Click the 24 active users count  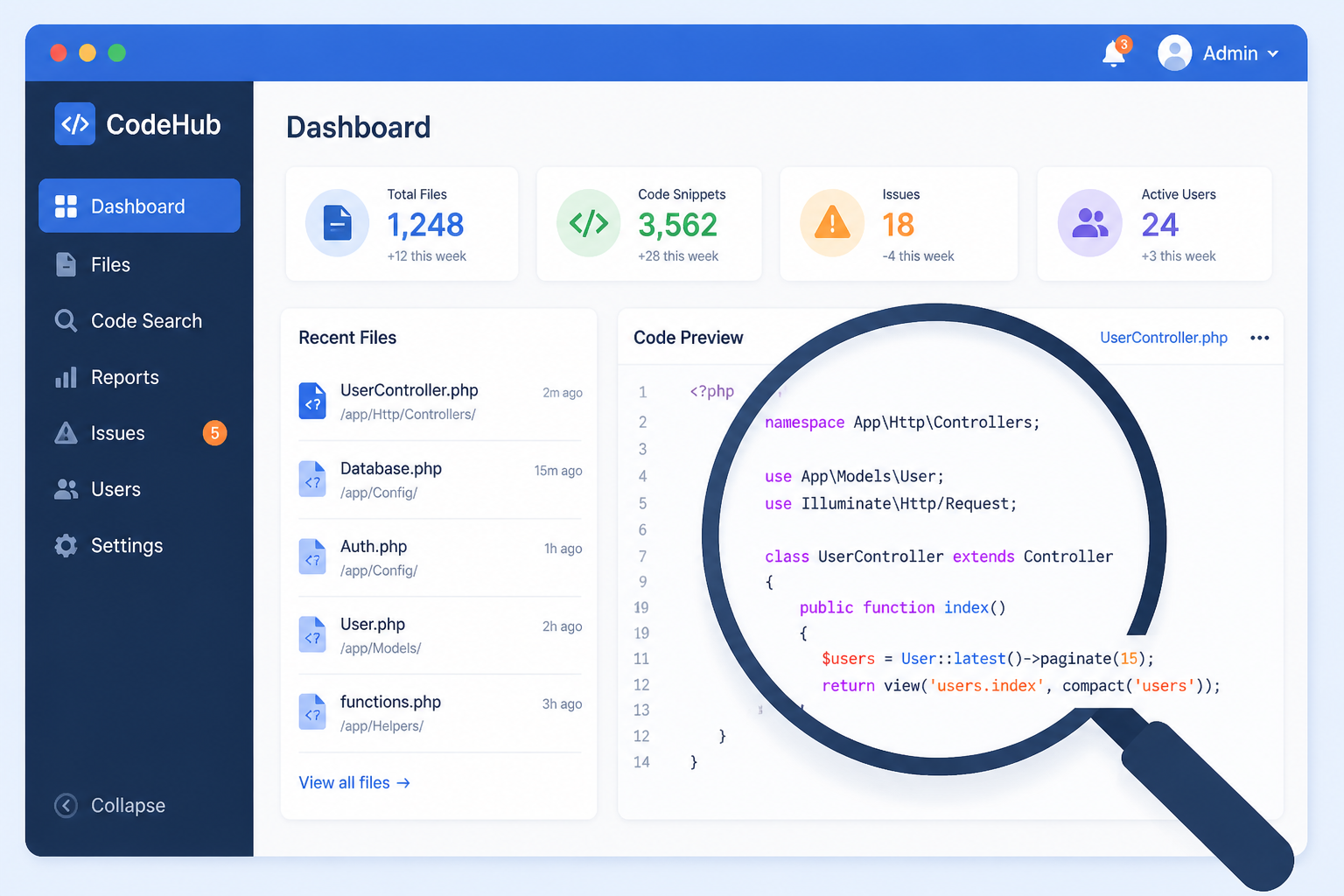1160,225
